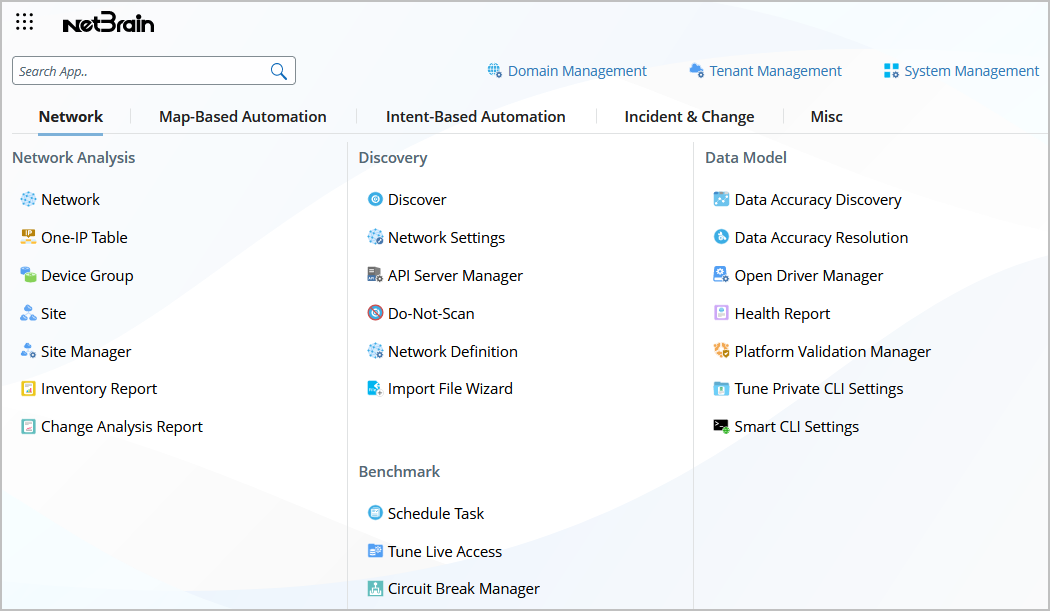Switch to the Map-Based Automation tab
This screenshot has width=1050, height=611.
click(x=243, y=117)
